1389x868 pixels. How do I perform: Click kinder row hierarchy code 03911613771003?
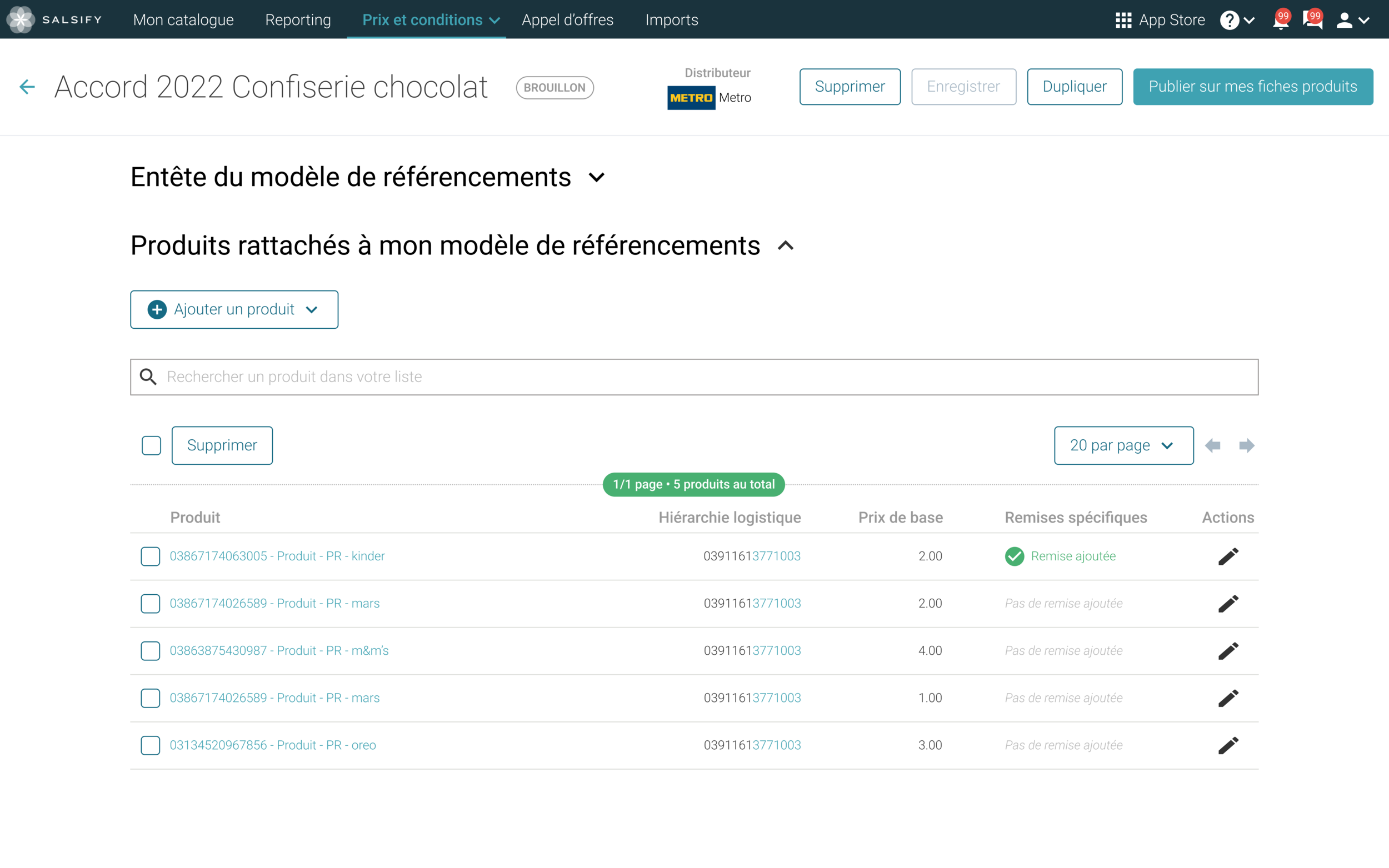tap(752, 556)
